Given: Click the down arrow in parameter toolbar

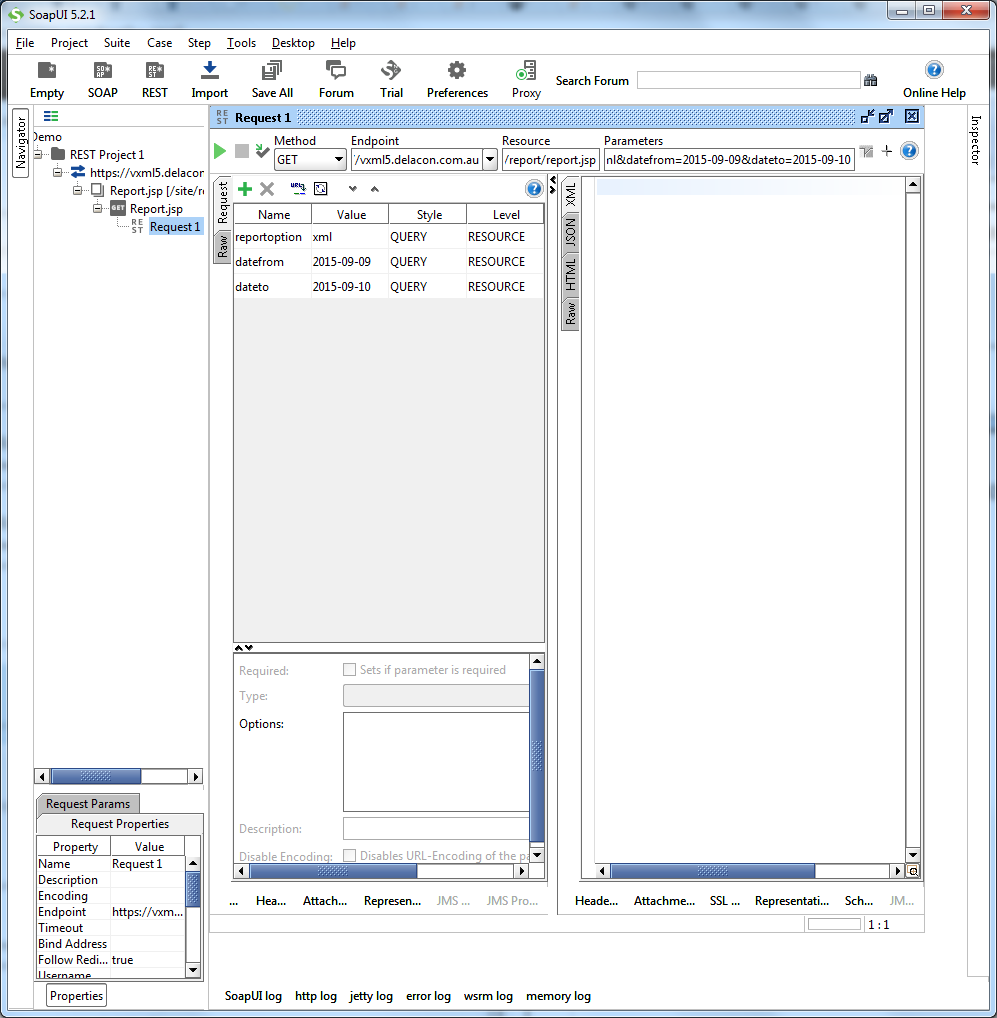Looking at the screenshot, I should 352,189.
